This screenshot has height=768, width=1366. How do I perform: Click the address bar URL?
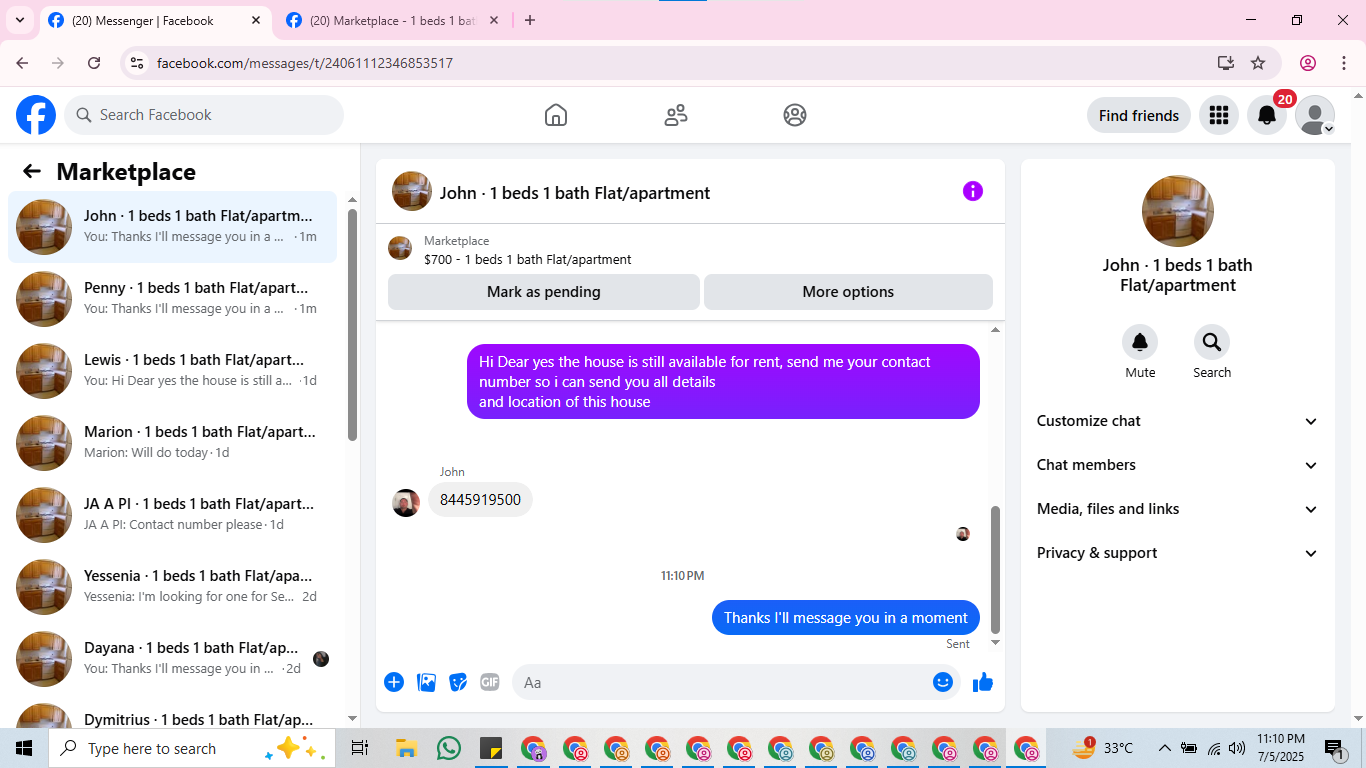tap(305, 63)
